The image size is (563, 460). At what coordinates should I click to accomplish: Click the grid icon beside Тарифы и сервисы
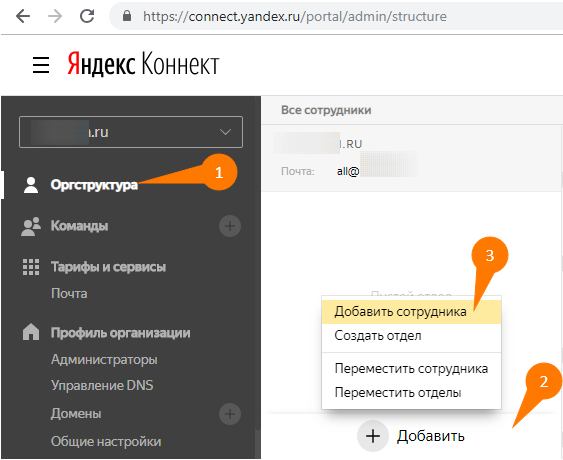click(31, 267)
